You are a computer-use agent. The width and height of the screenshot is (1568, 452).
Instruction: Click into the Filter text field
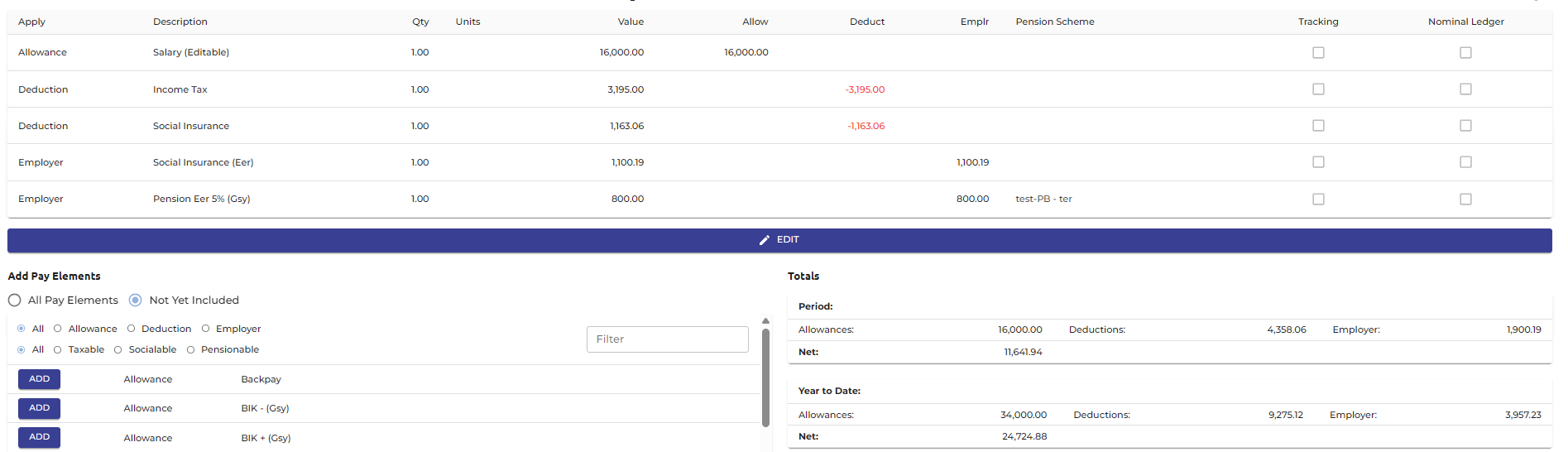[668, 339]
